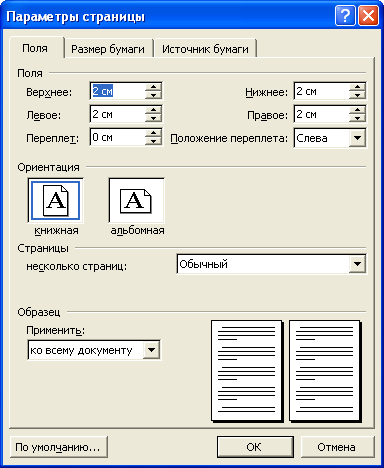The width and height of the screenshot is (384, 468).
Task: Expand the несколько страниц dropdown arrow
Action: click(357, 264)
